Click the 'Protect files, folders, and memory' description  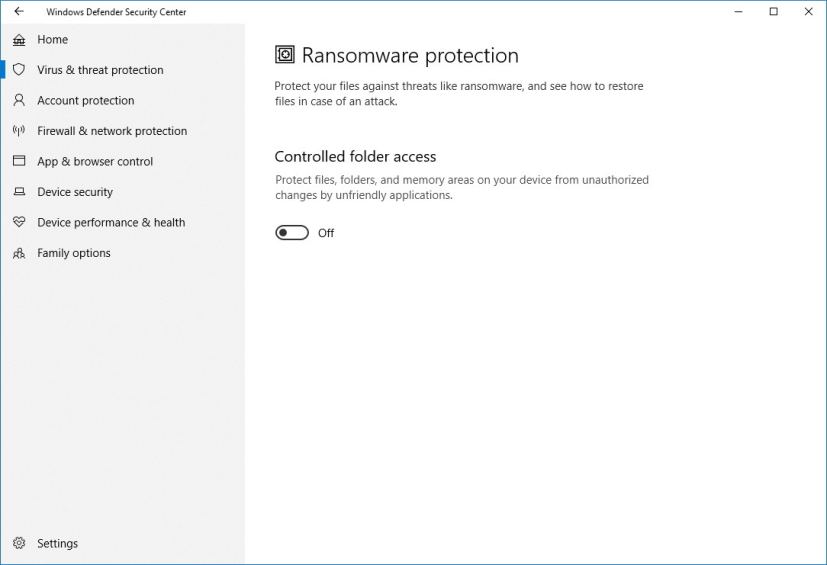[x=462, y=187]
